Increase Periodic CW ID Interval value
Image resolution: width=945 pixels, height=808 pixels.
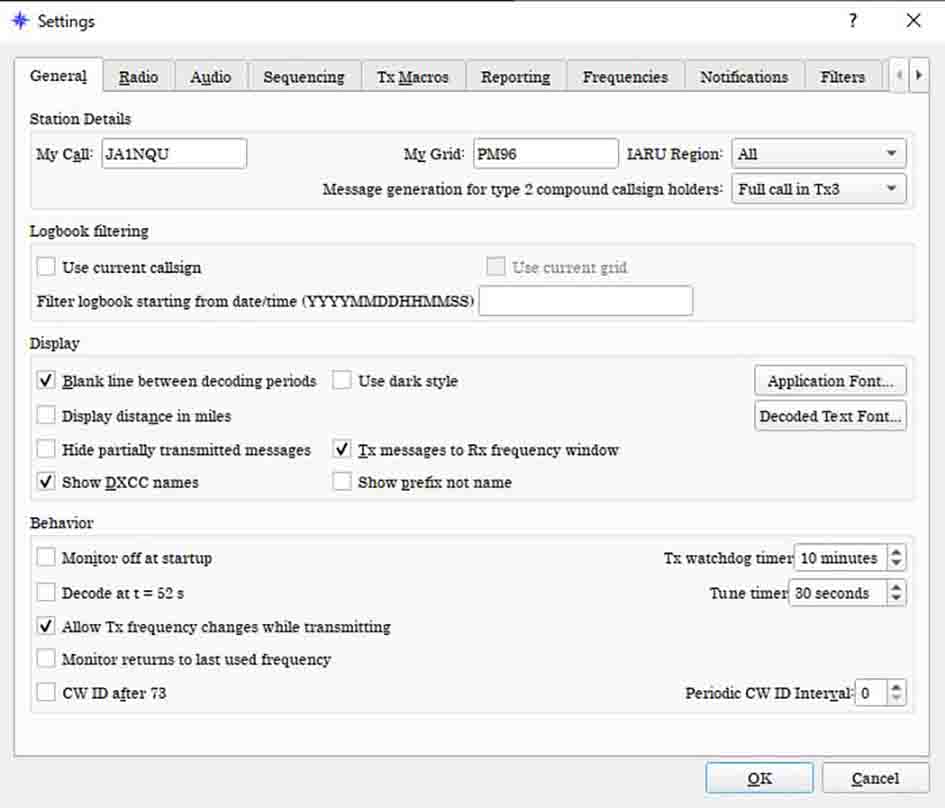(896, 687)
